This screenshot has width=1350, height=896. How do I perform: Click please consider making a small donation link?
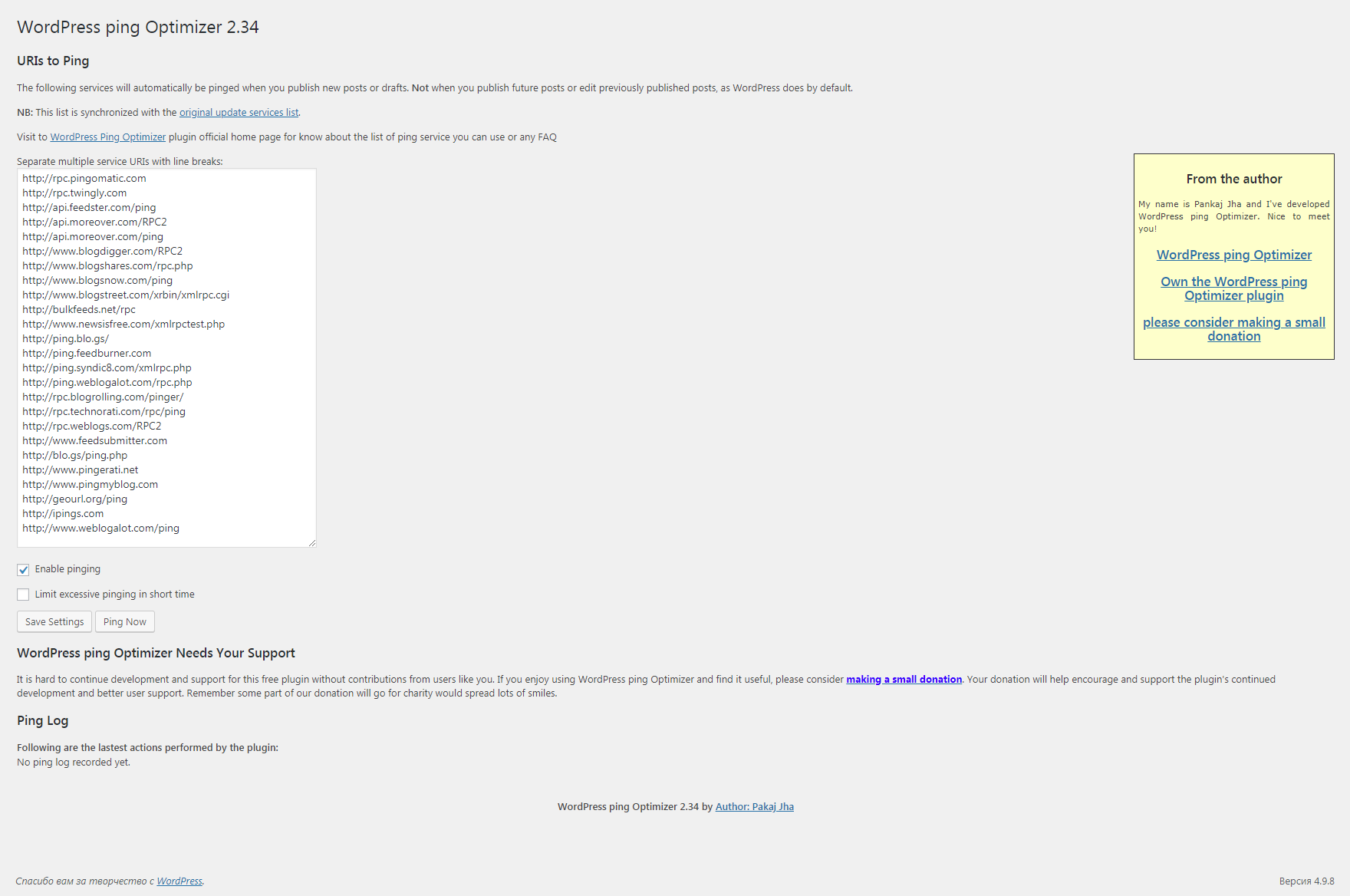click(x=1234, y=329)
